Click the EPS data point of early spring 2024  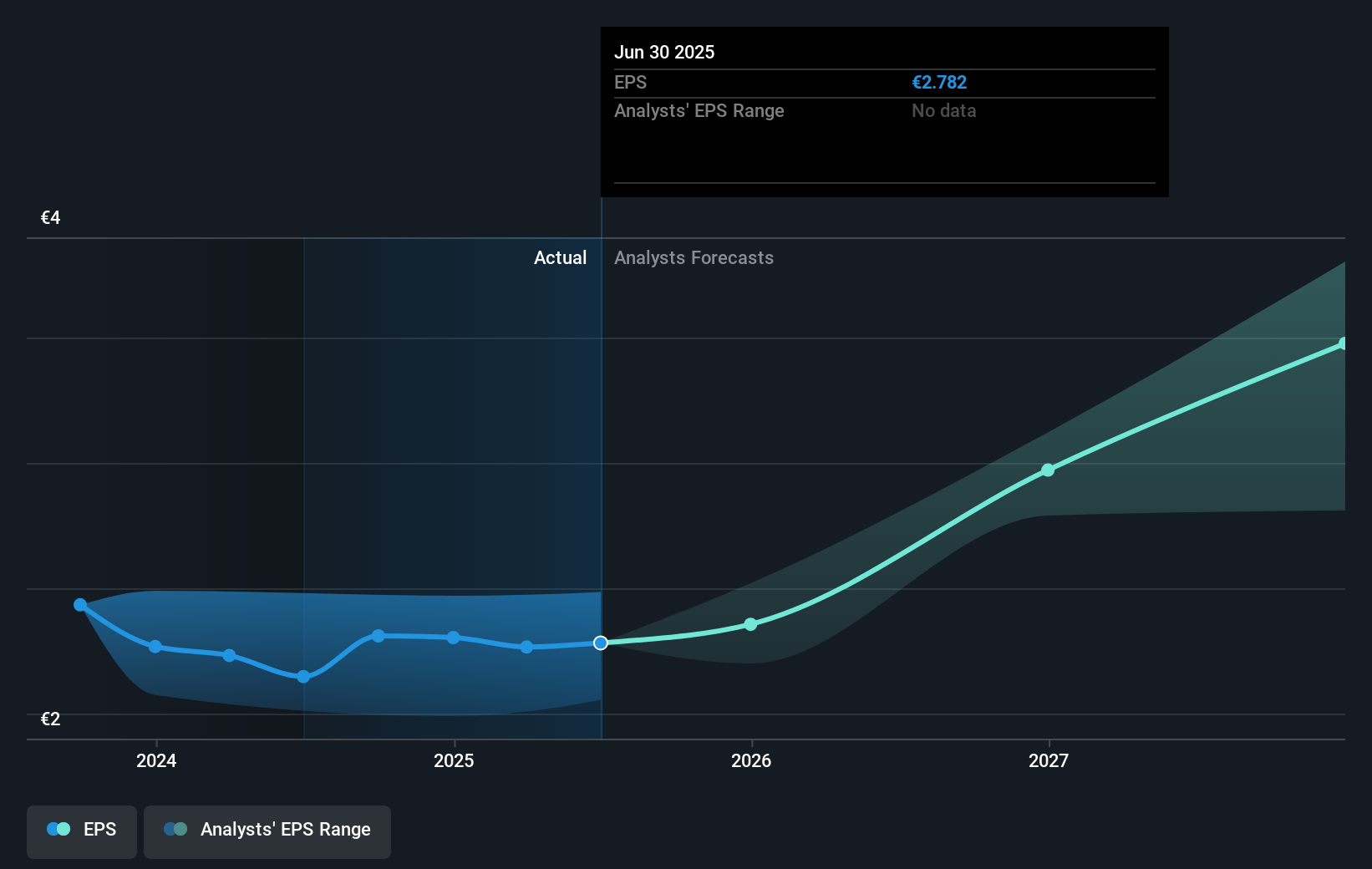tap(229, 655)
